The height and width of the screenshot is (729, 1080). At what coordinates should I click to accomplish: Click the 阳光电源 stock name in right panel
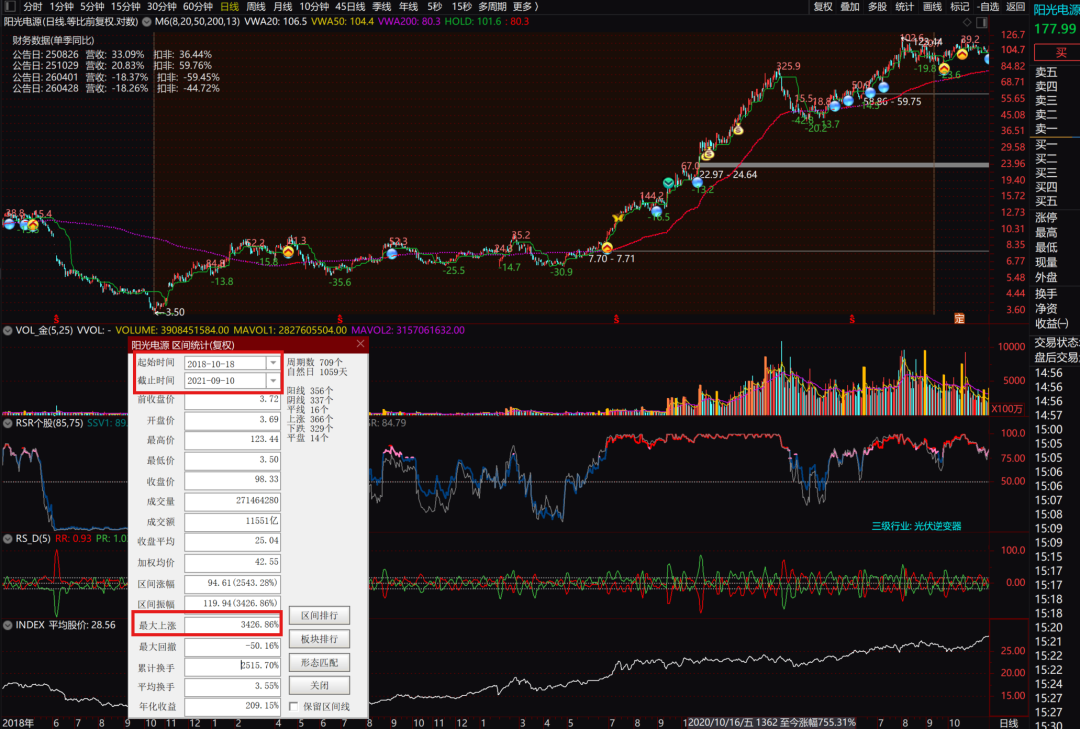coord(1057,10)
